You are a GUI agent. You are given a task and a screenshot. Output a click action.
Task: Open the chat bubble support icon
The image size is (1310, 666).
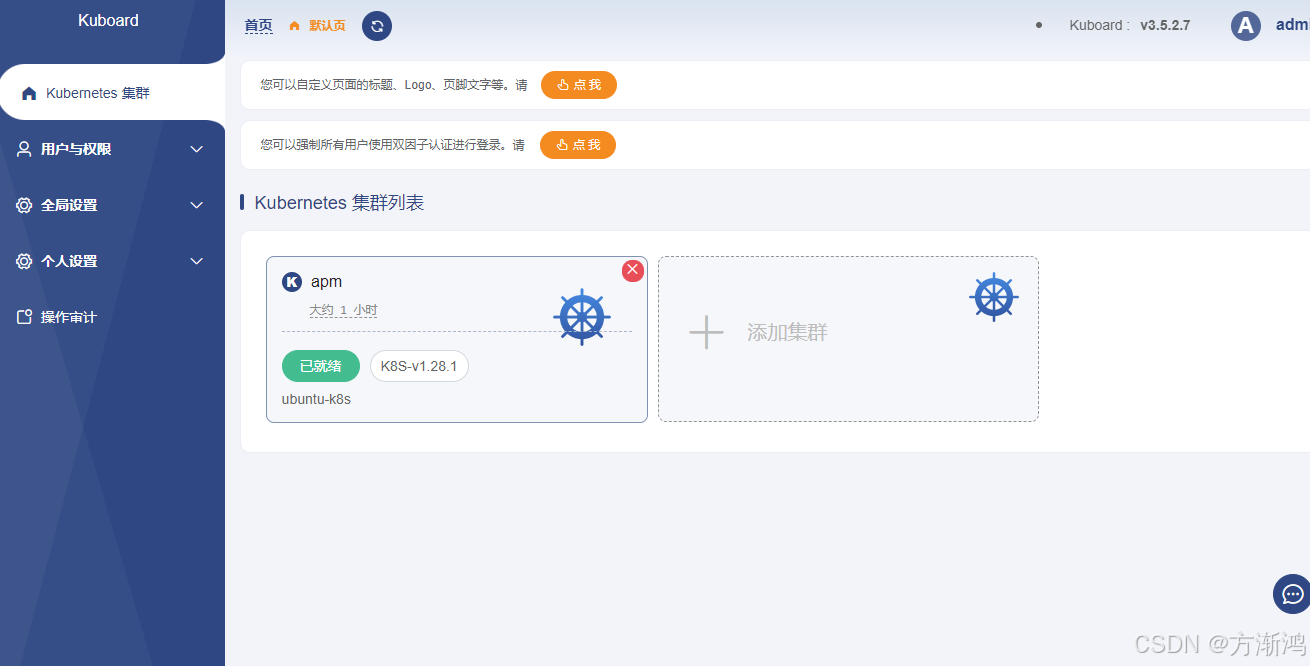(1291, 594)
